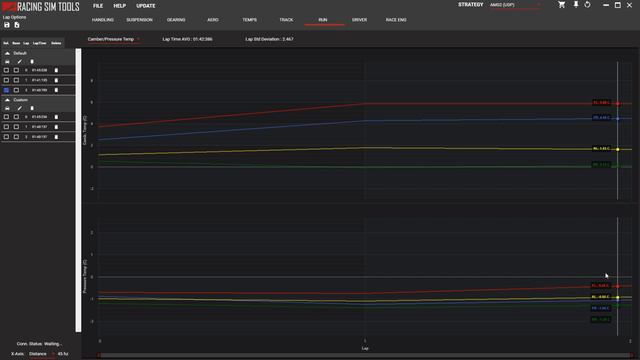Click the horizontal scrollbar below the charts

[x=365, y=356]
